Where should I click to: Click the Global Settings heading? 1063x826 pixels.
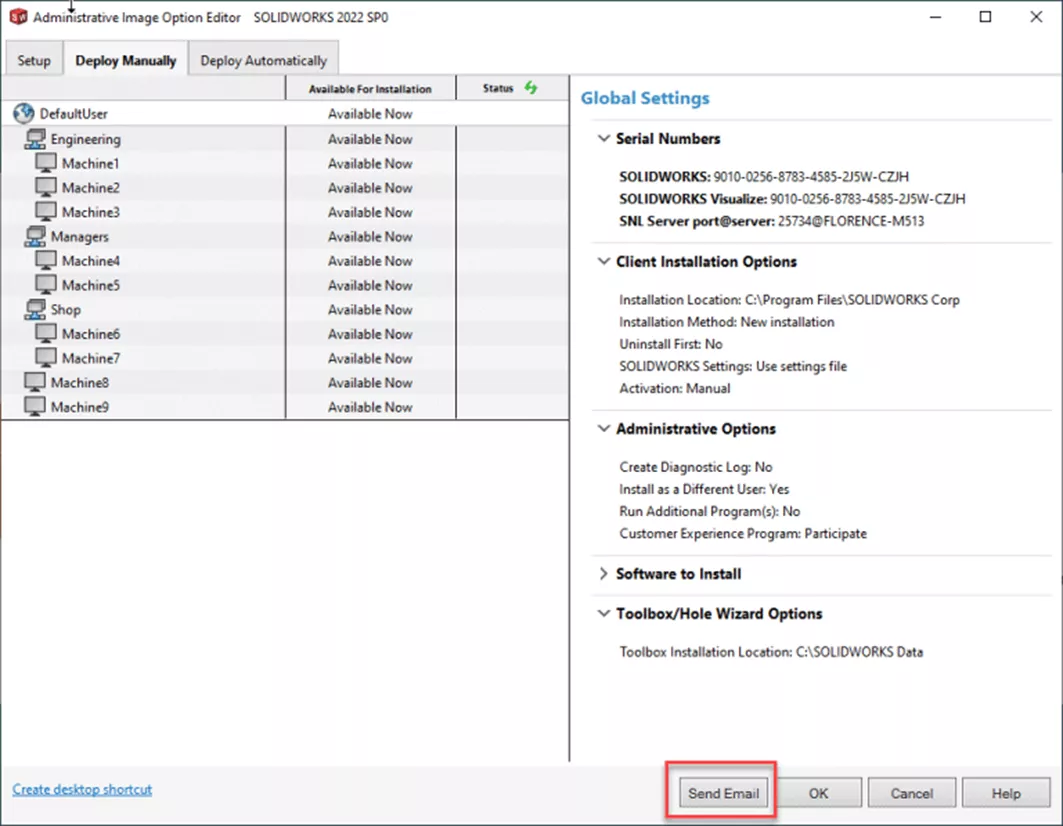pos(645,98)
